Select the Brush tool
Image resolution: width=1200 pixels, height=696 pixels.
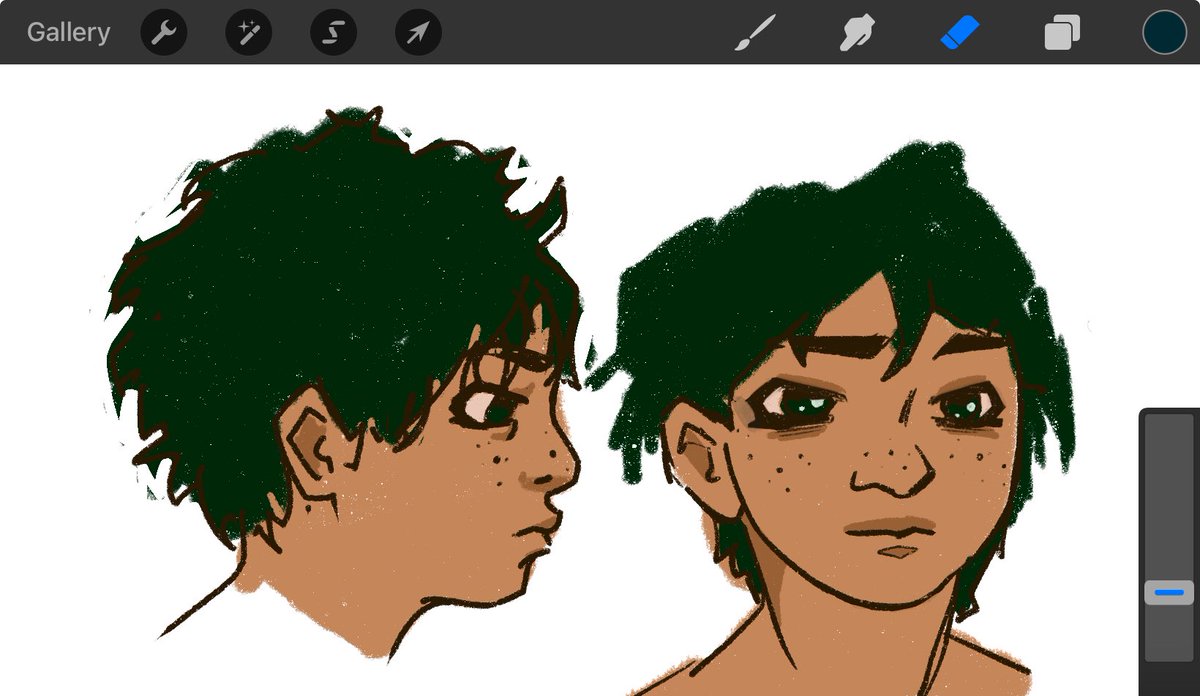point(755,33)
